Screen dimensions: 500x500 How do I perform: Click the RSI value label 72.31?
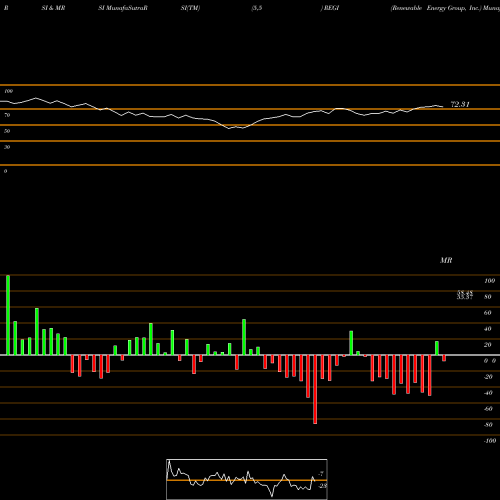click(x=460, y=104)
